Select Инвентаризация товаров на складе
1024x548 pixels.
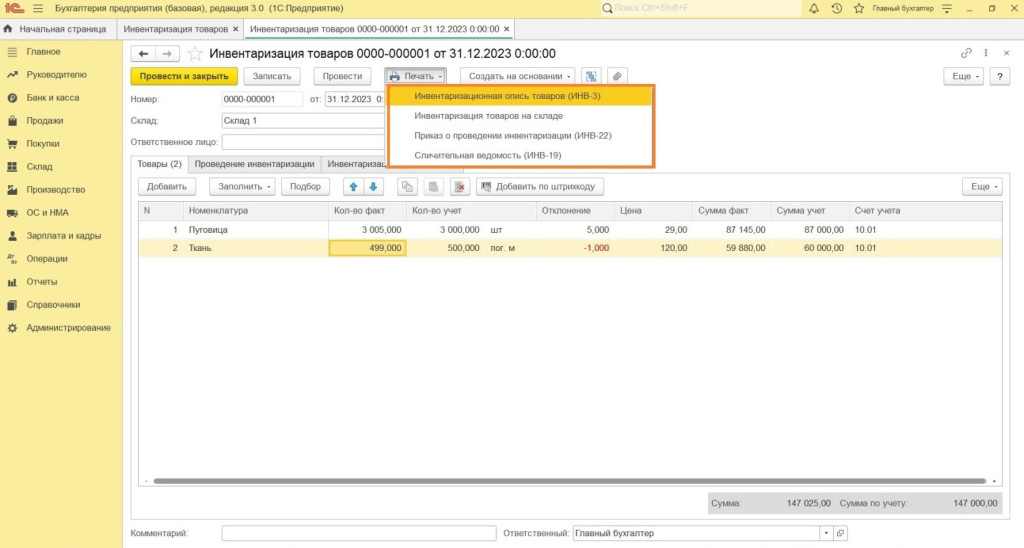tap(520, 116)
